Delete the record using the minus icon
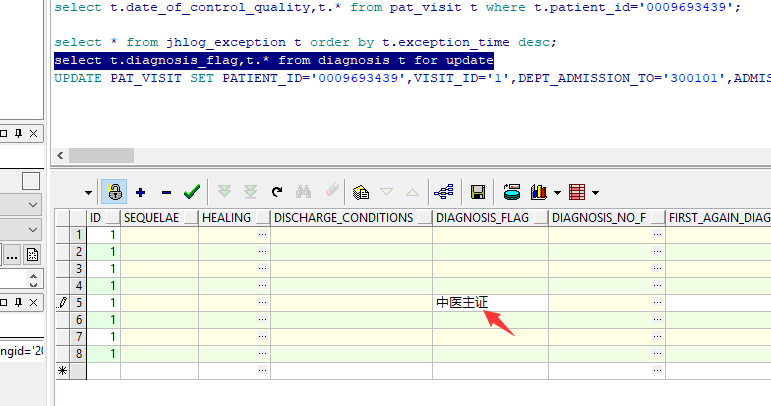This screenshot has width=771, height=406. [x=166, y=192]
